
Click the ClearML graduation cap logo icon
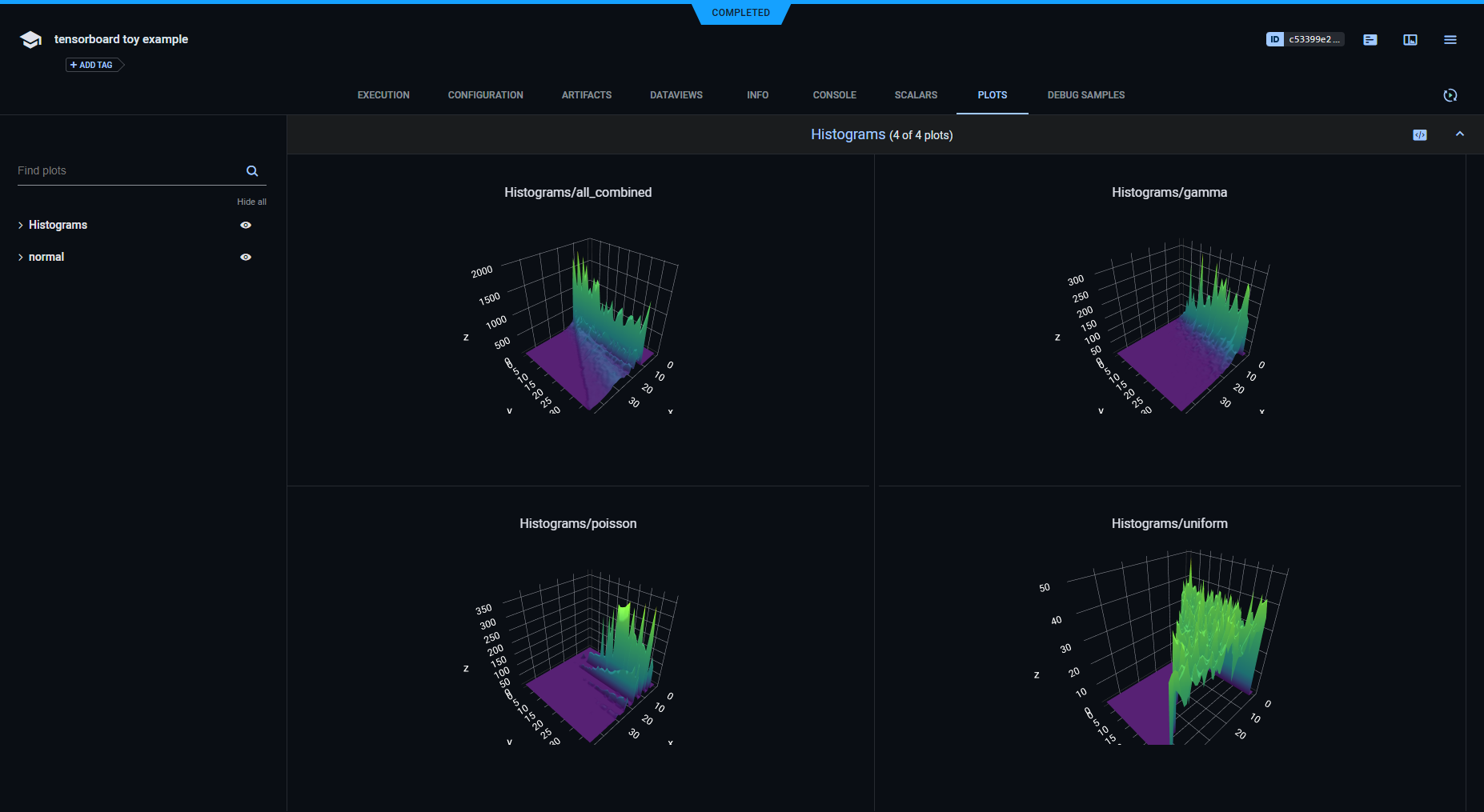(30, 40)
